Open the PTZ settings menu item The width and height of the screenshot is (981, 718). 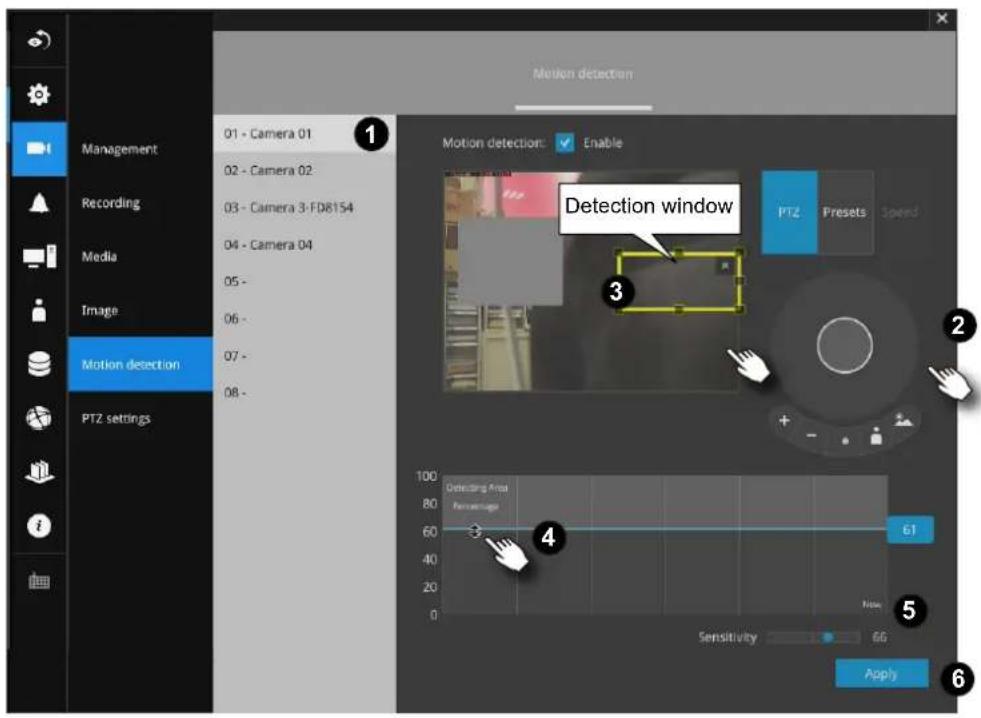click(x=116, y=418)
